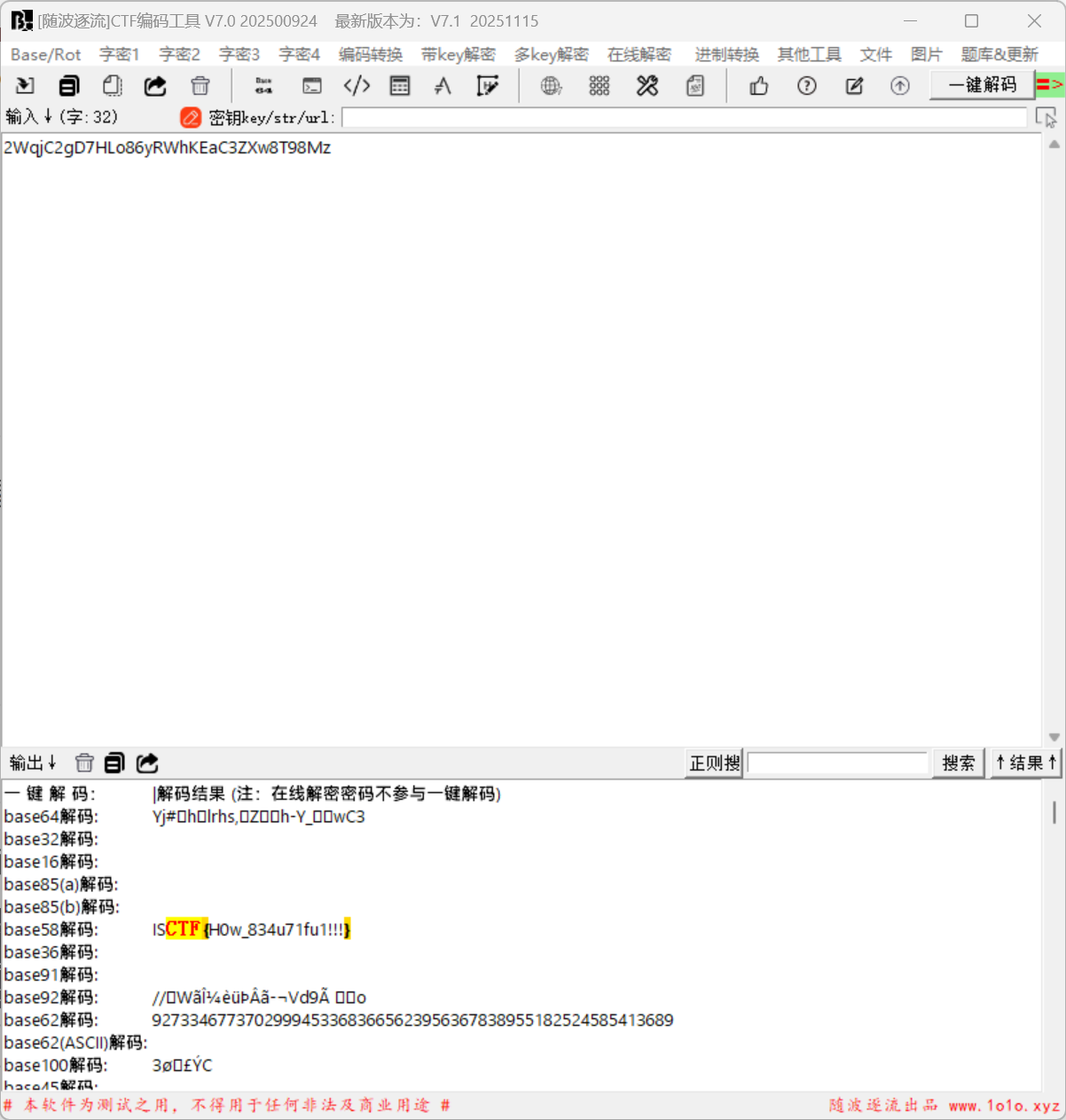Click the input area scrollbar up arrow

point(1054,144)
